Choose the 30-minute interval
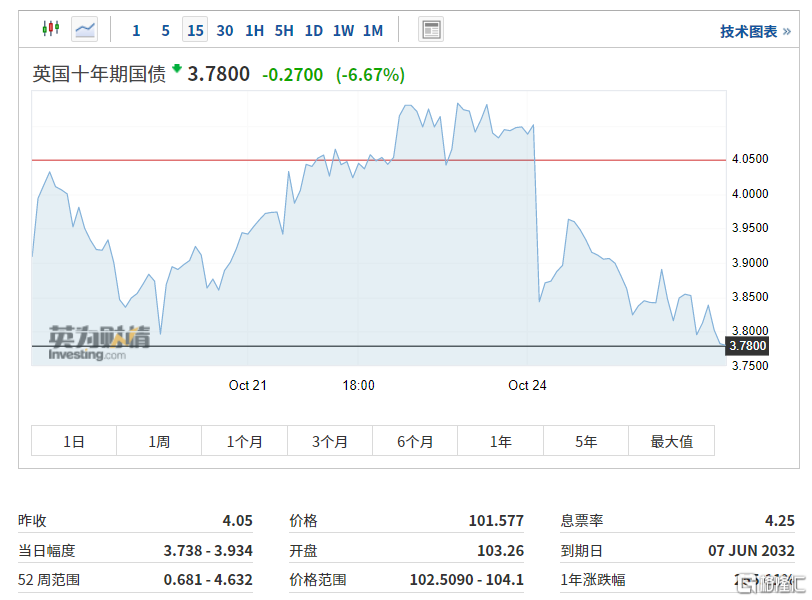The height and width of the screenshot is (600, 812). click(225, 31)
